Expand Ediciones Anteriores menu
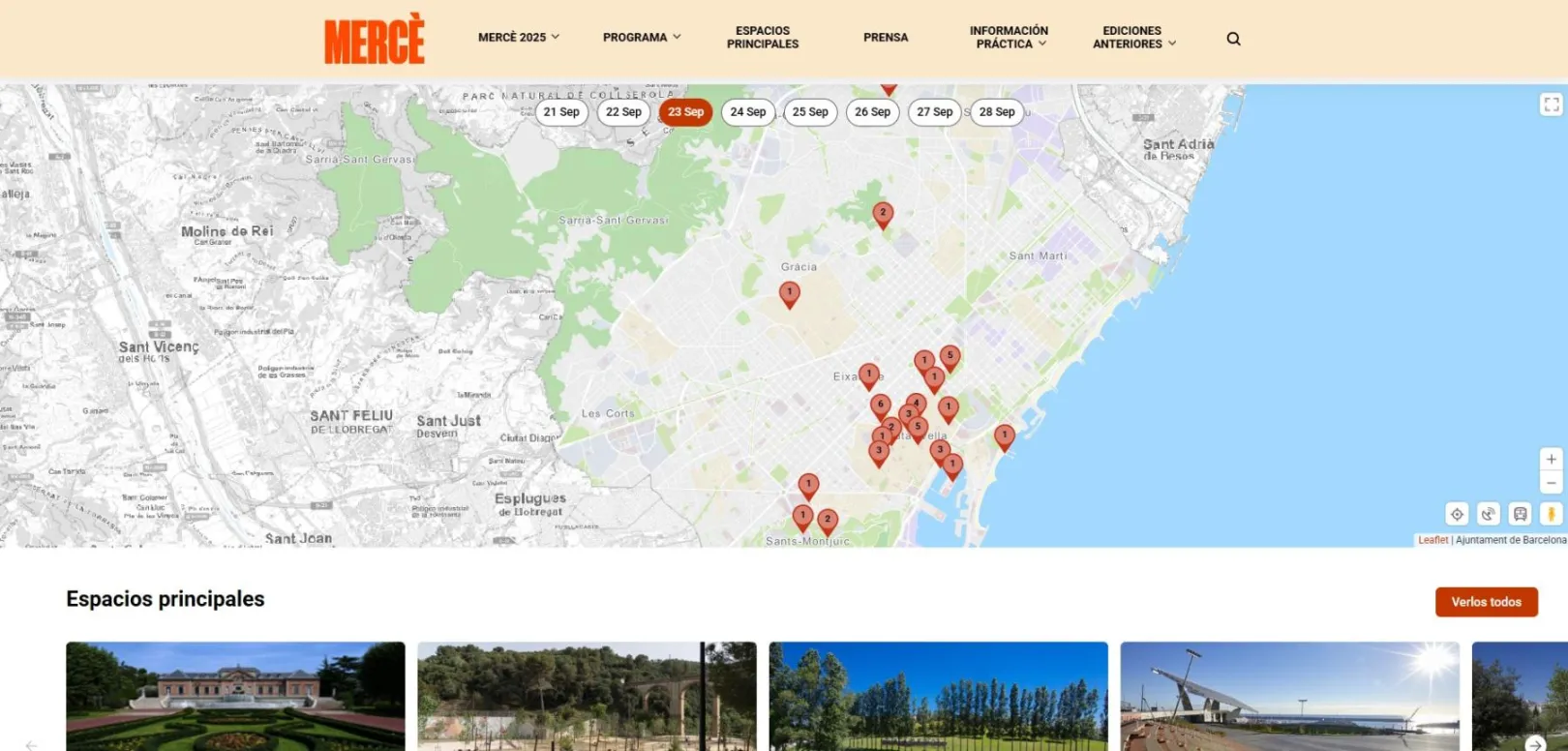This screenshot has height=751, width=1568. click(x=1133, y=38)
